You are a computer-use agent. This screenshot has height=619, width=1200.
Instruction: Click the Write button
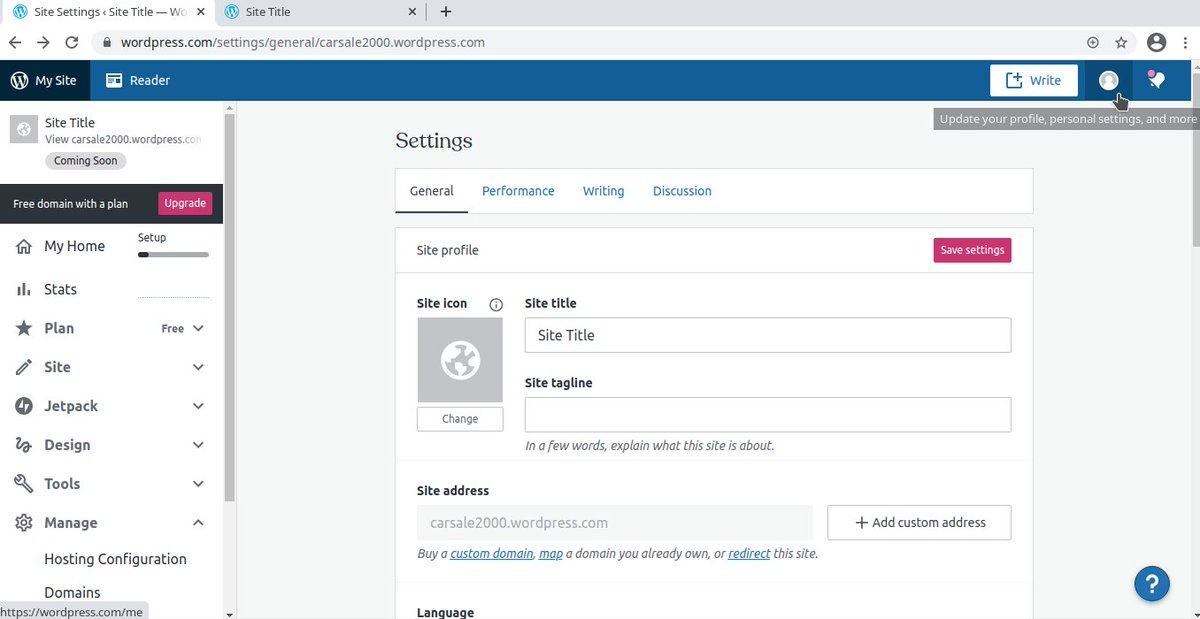[1034, 80]
